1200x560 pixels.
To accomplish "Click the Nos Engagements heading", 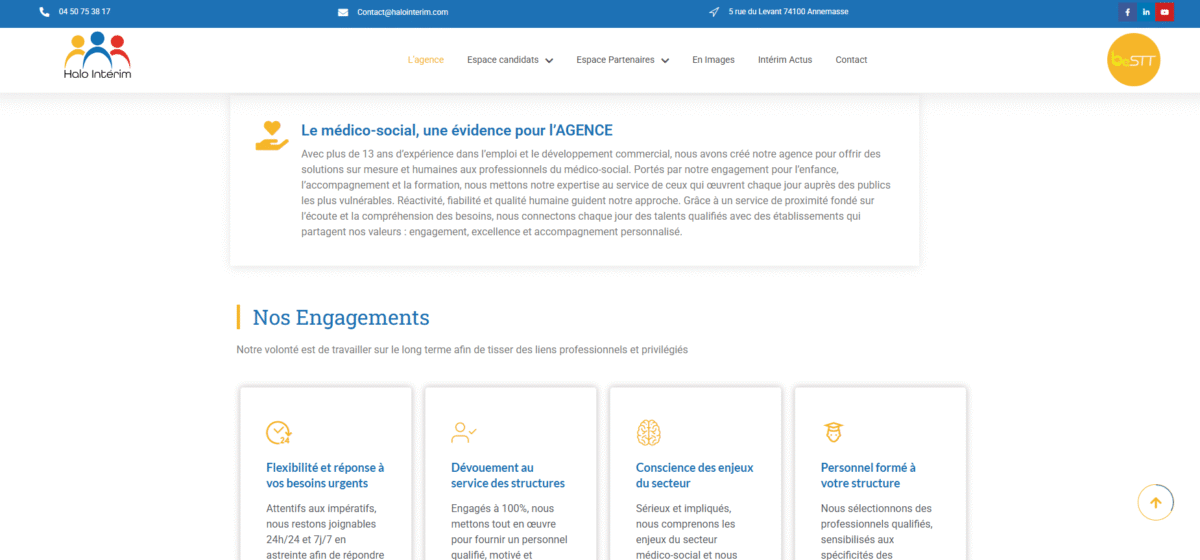I will [341, 317].
